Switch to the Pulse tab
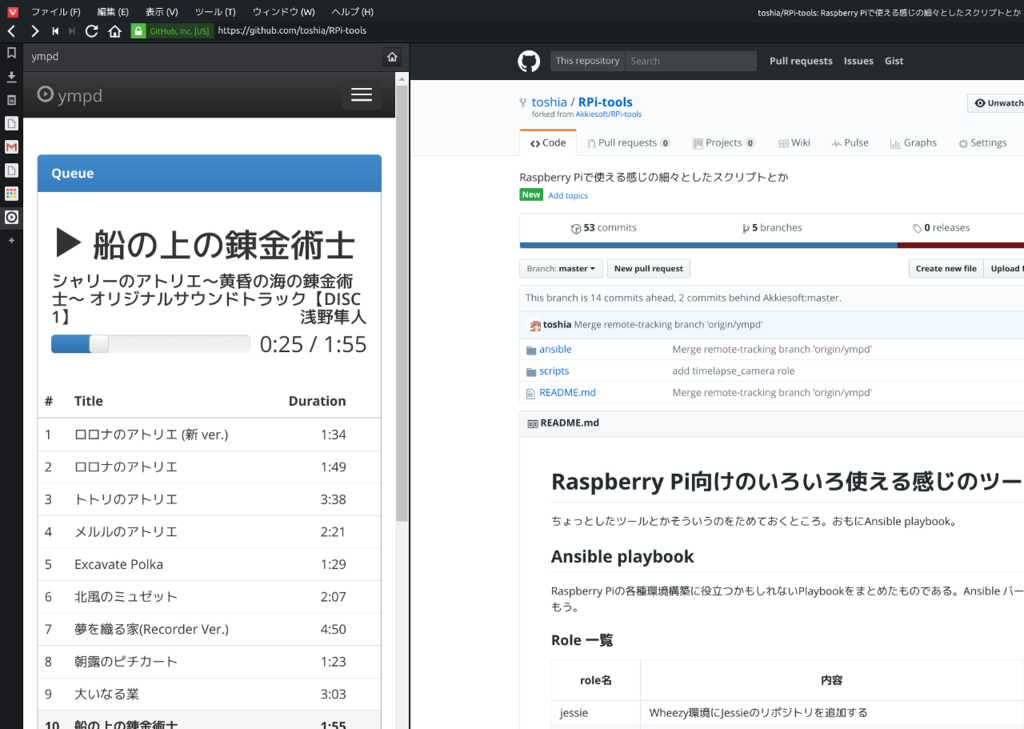 click(x=850, y=143)
